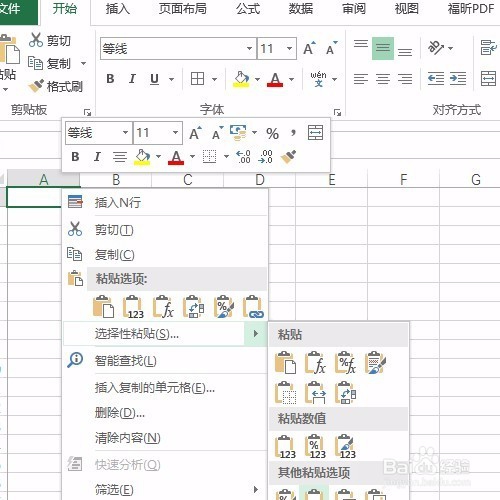Expand Font group dialog launcher

point(337,112)
